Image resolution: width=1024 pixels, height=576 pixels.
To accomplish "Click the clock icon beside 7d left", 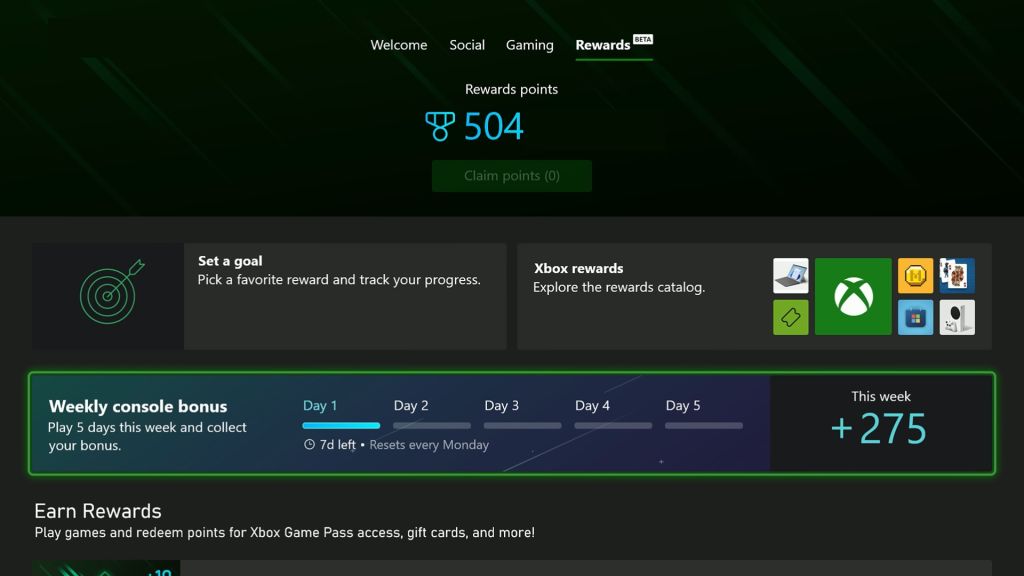I will 310,445.
